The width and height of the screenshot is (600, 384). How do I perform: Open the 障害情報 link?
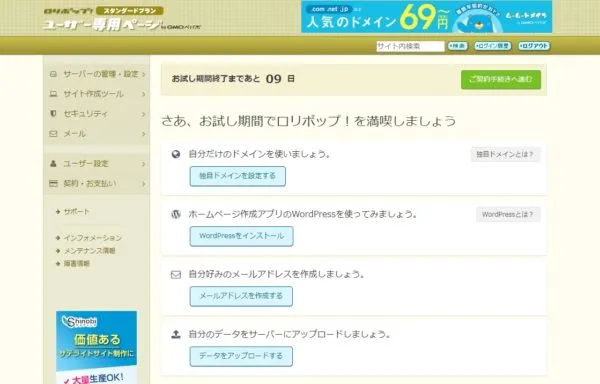[77, 264]
